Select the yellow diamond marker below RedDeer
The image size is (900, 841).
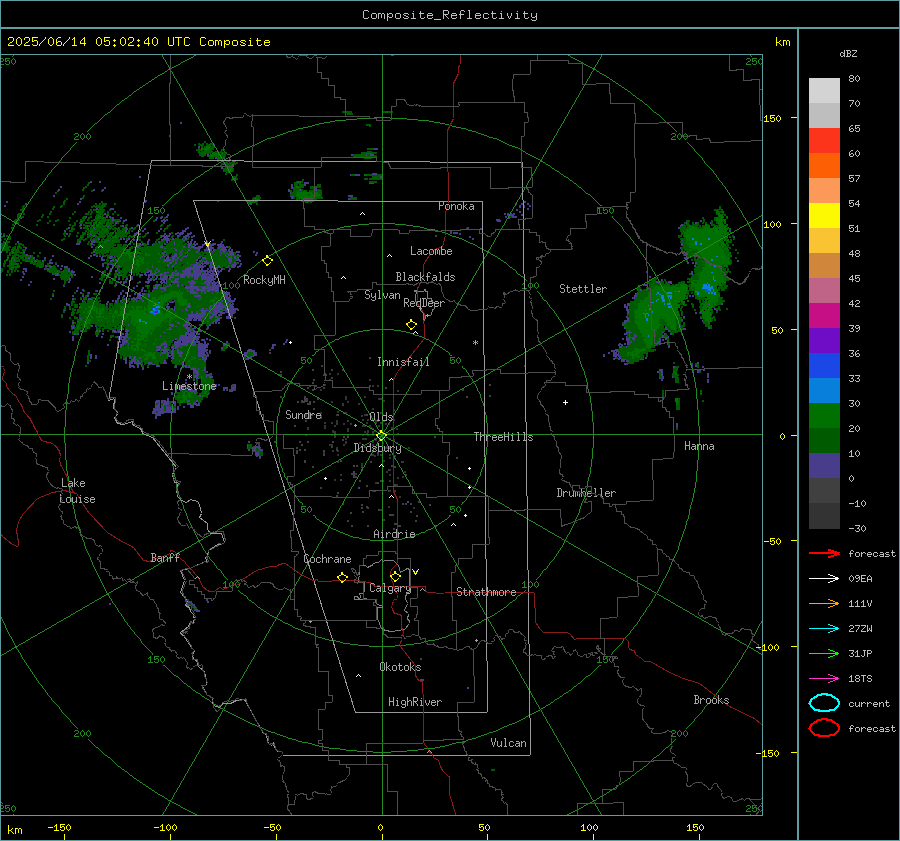tap(411, 325)
